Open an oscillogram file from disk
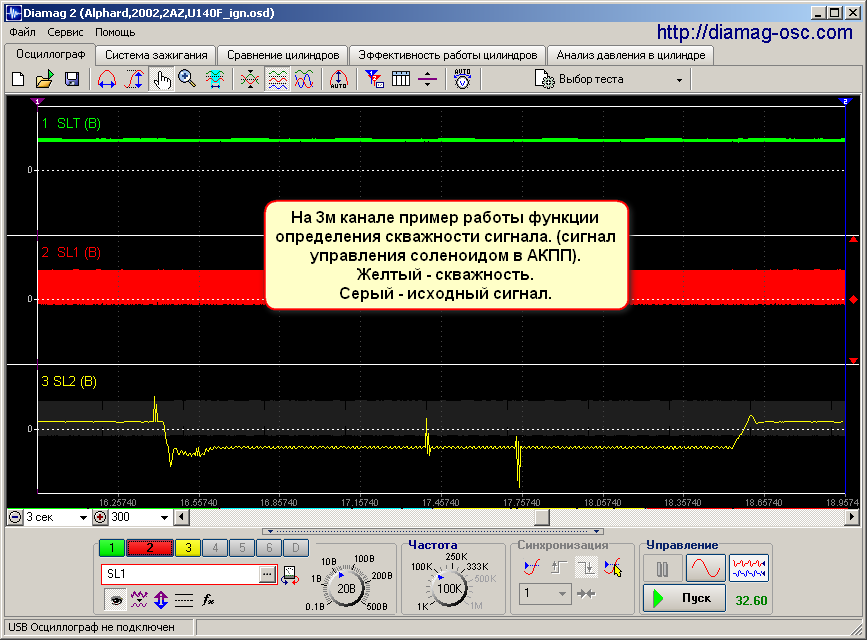Viewport: 867px width, 640px height. (x=44, y=80)
